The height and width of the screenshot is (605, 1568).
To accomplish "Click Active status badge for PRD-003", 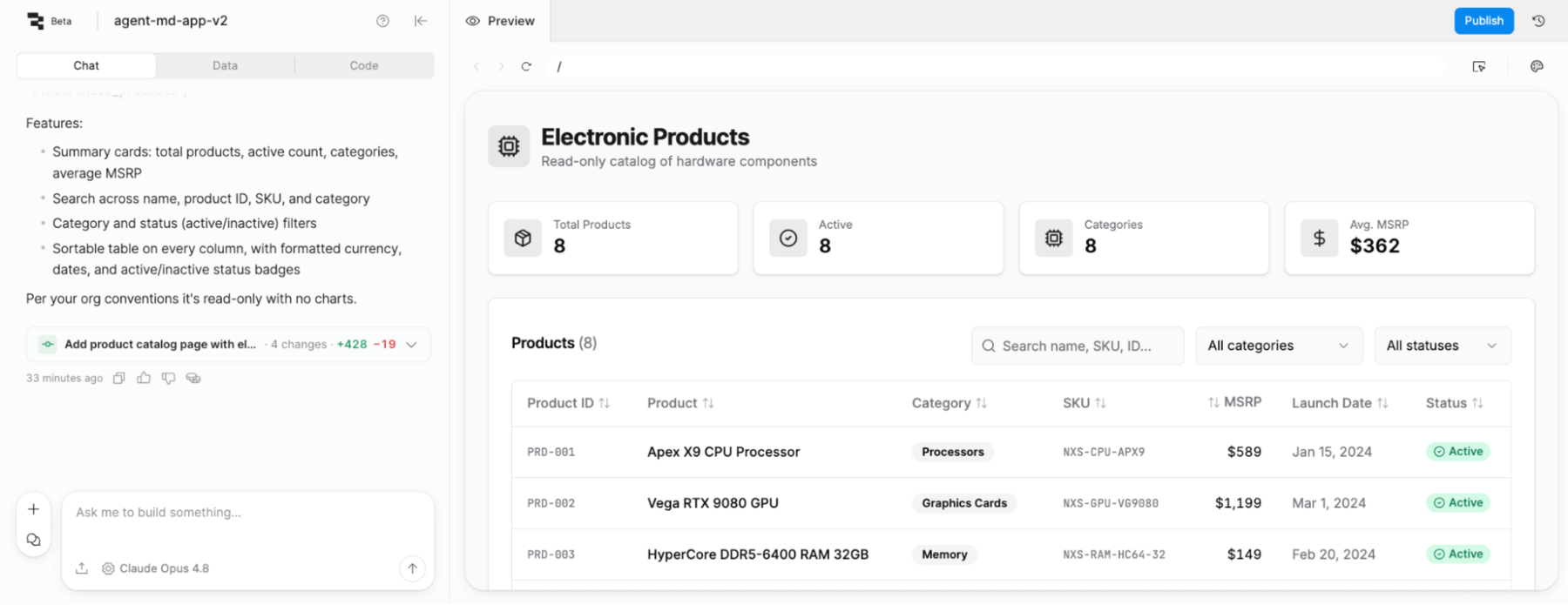I will [1458, 555].
